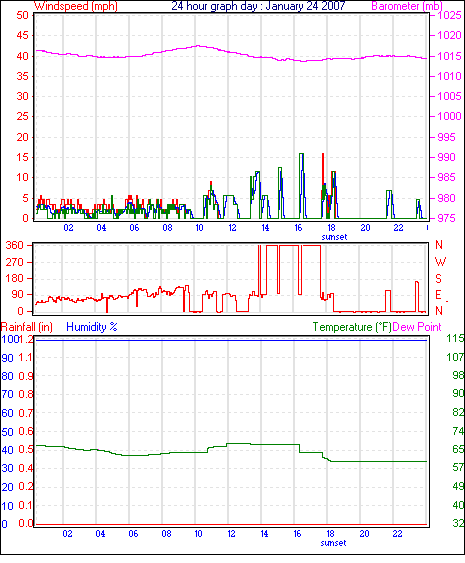Click hour 02 on wind graph axis
This screenshot has width=465, height=563.
68,228
